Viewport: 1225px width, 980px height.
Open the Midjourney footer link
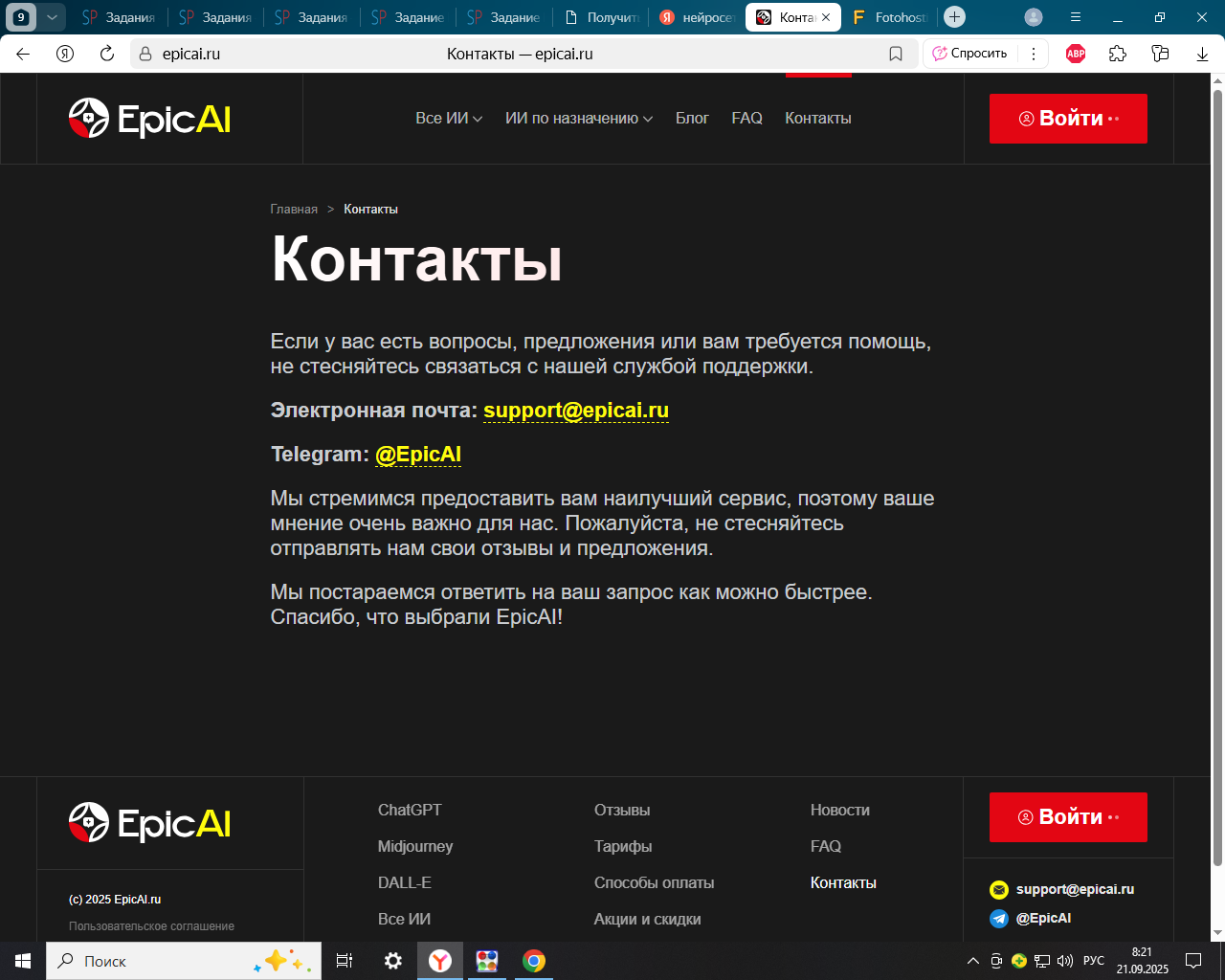click(415, 847)
